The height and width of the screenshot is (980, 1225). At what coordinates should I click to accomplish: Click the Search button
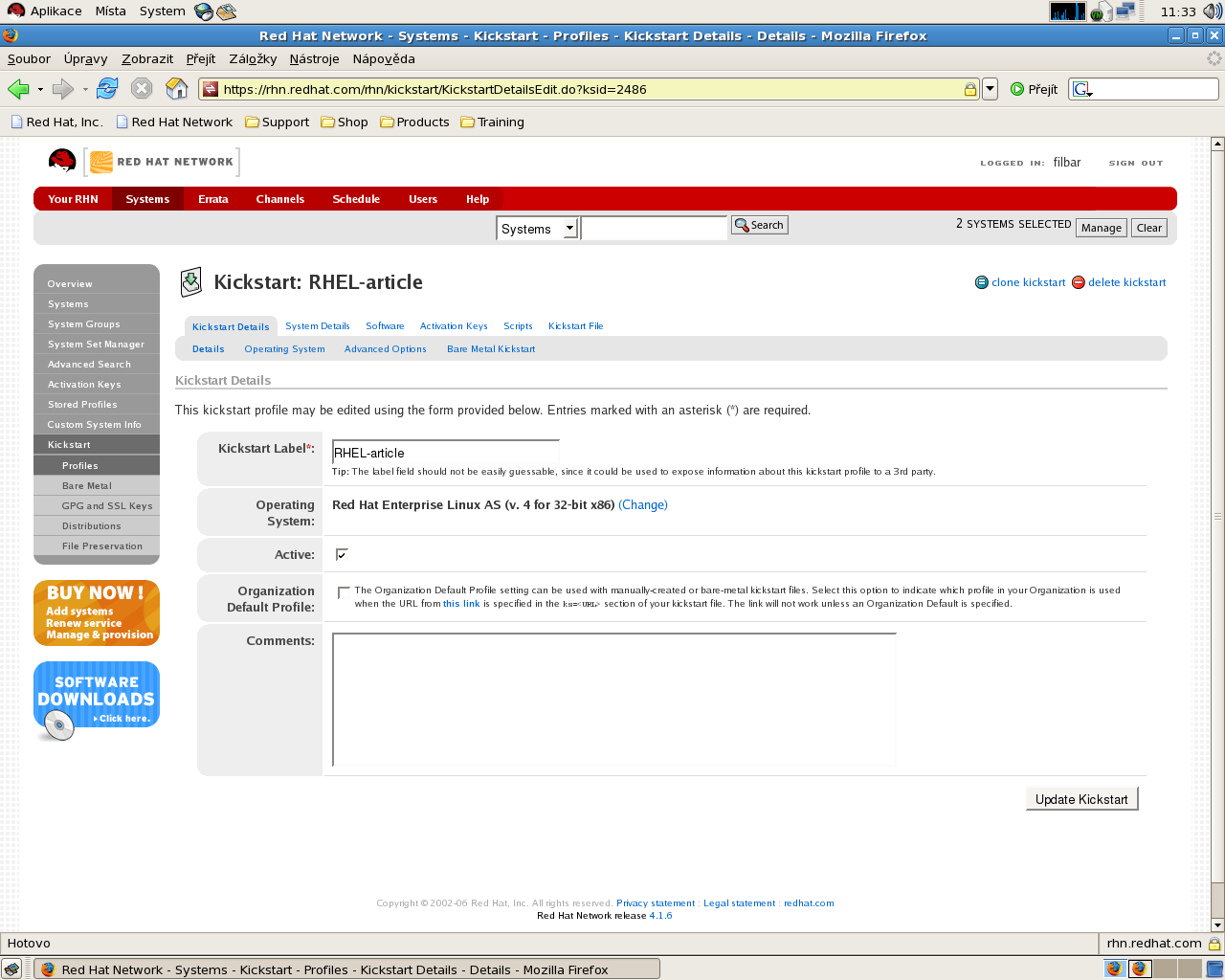click(x=760, y=225)
